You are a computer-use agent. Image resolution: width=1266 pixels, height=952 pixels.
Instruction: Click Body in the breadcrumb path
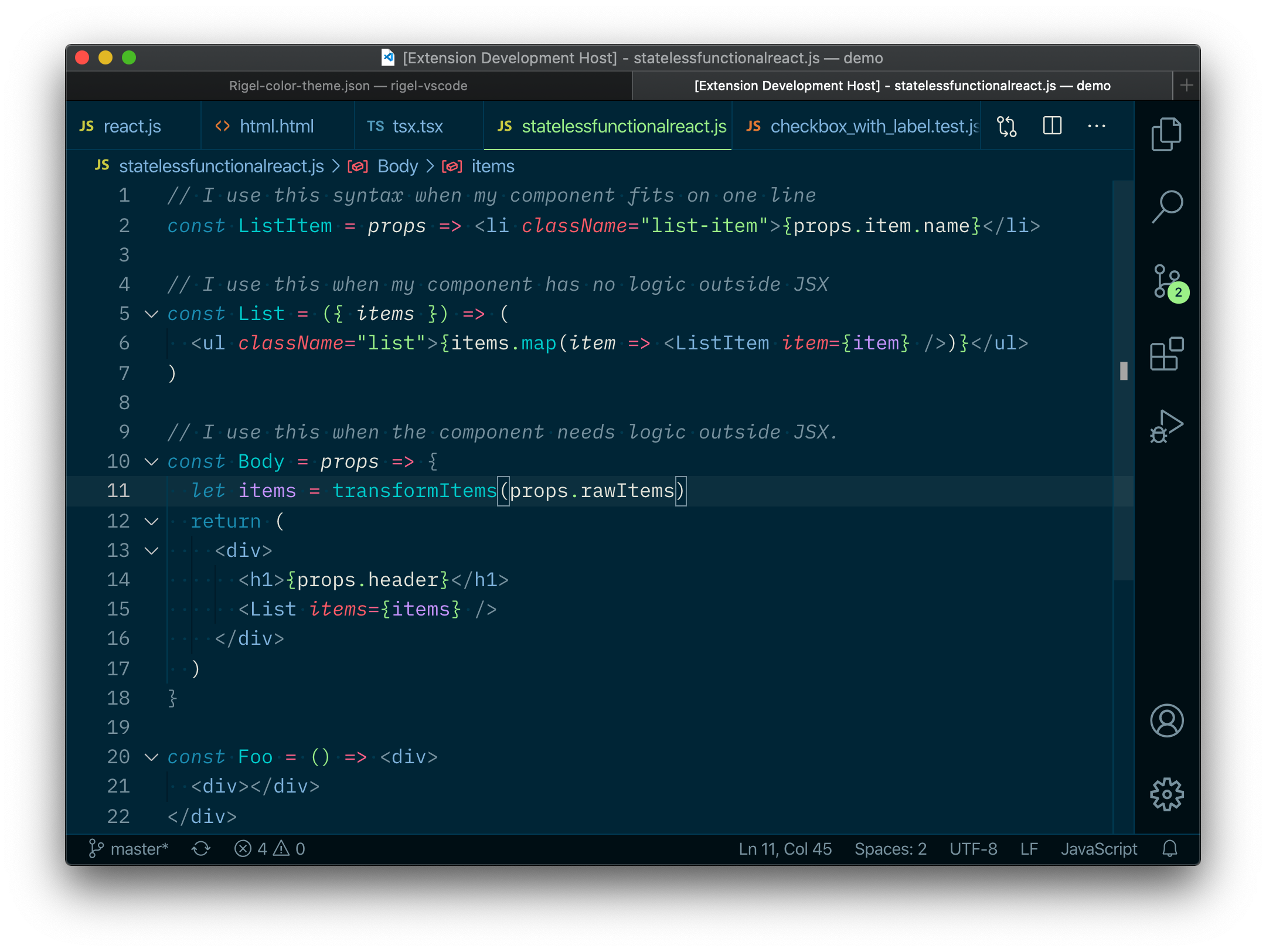pyautogui.click(x=397, y=166)
